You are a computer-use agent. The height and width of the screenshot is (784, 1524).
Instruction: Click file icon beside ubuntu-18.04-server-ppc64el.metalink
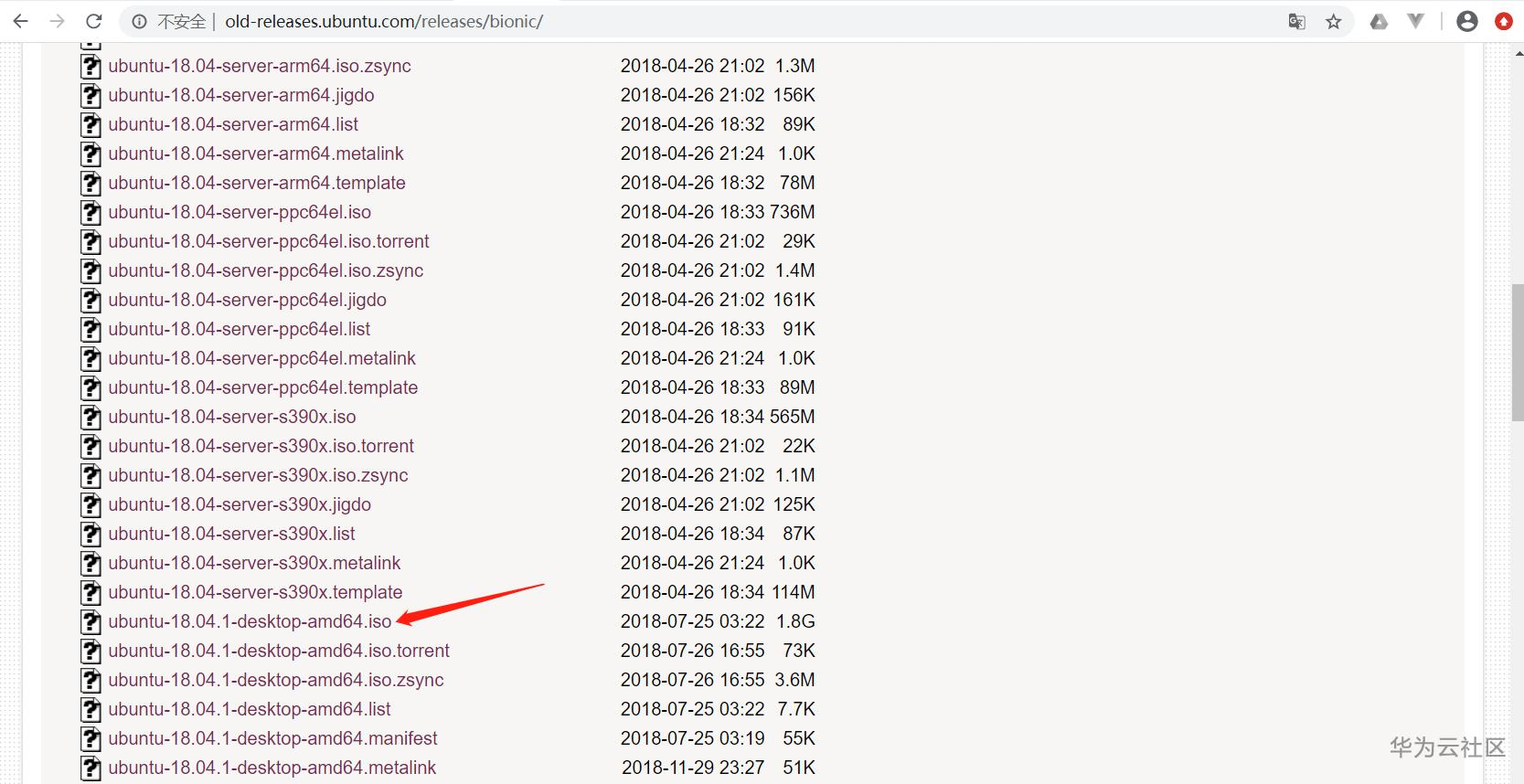coord(91,359)
